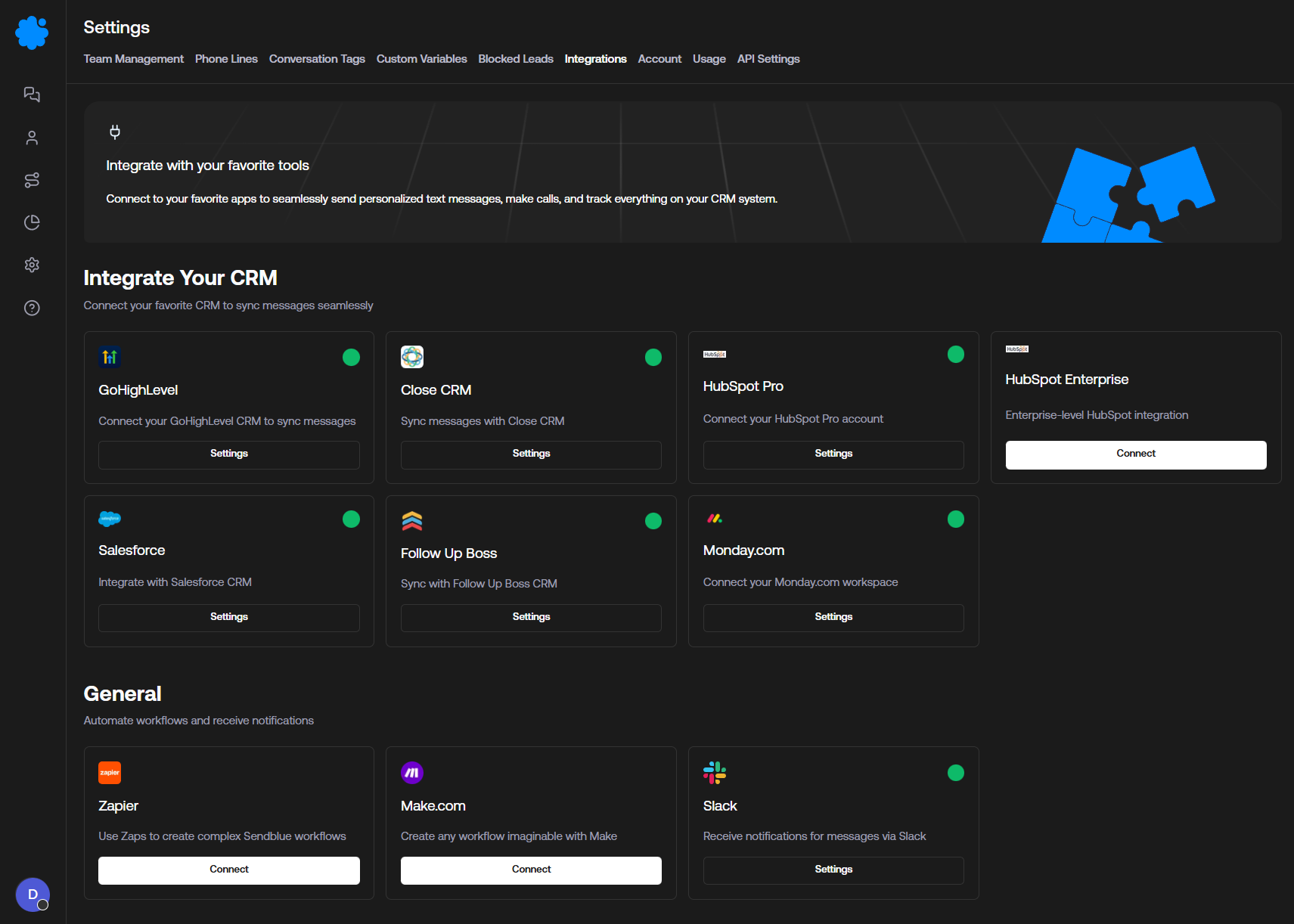Go to Blocked Leads tab
1294x924 pixels.
[x=516, y=59]
